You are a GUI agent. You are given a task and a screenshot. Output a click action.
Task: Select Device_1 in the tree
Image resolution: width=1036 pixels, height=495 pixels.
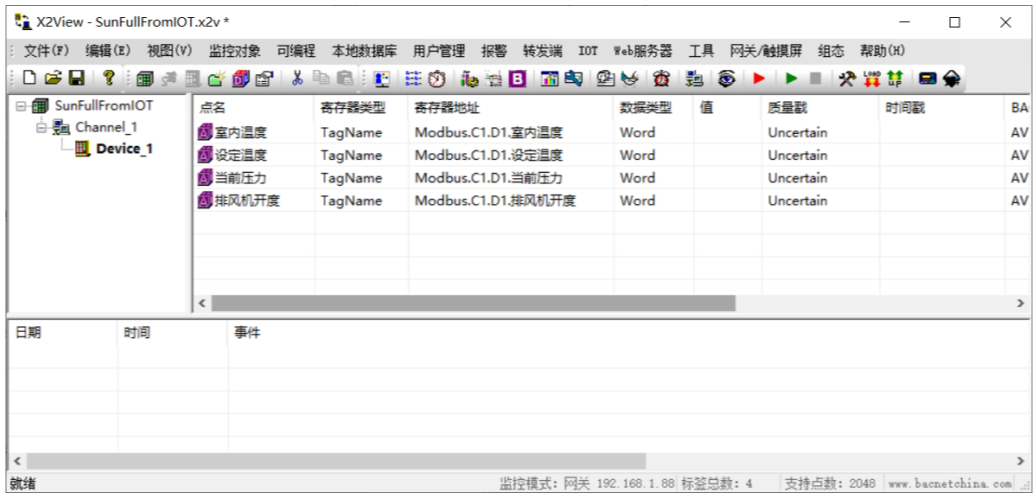click(x=124, y=149)
